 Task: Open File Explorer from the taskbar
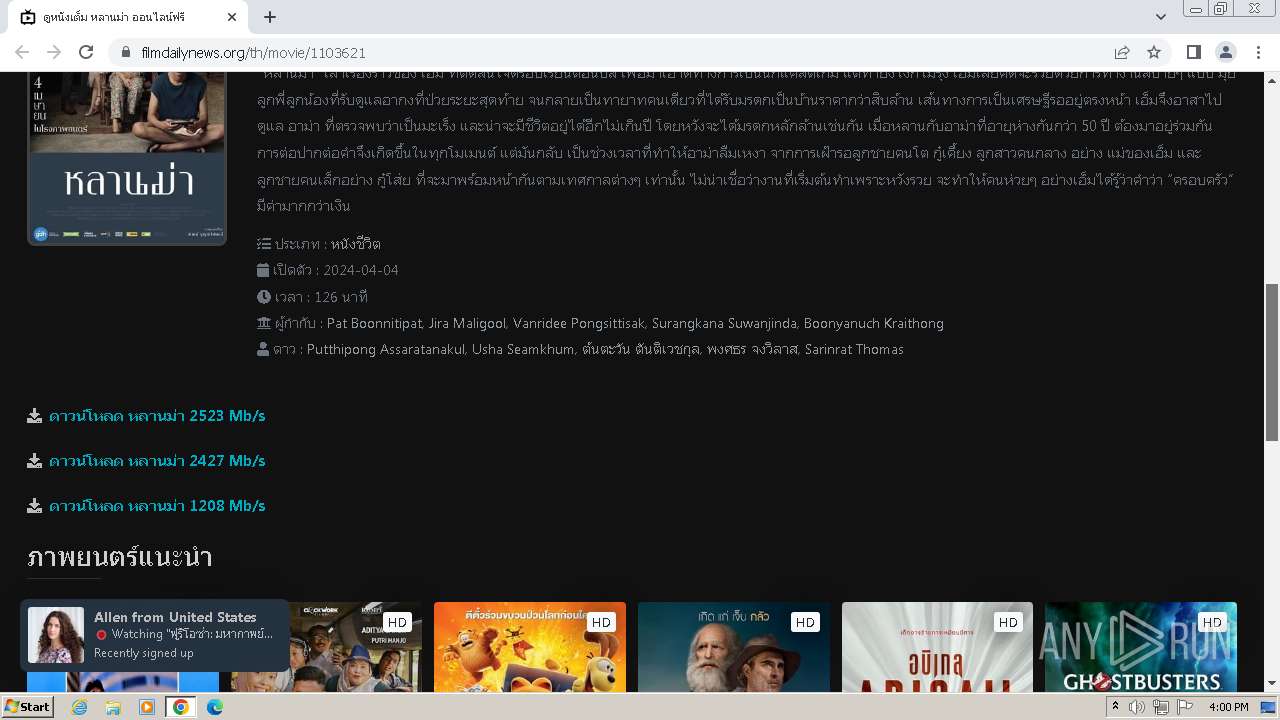coord(113,707)
